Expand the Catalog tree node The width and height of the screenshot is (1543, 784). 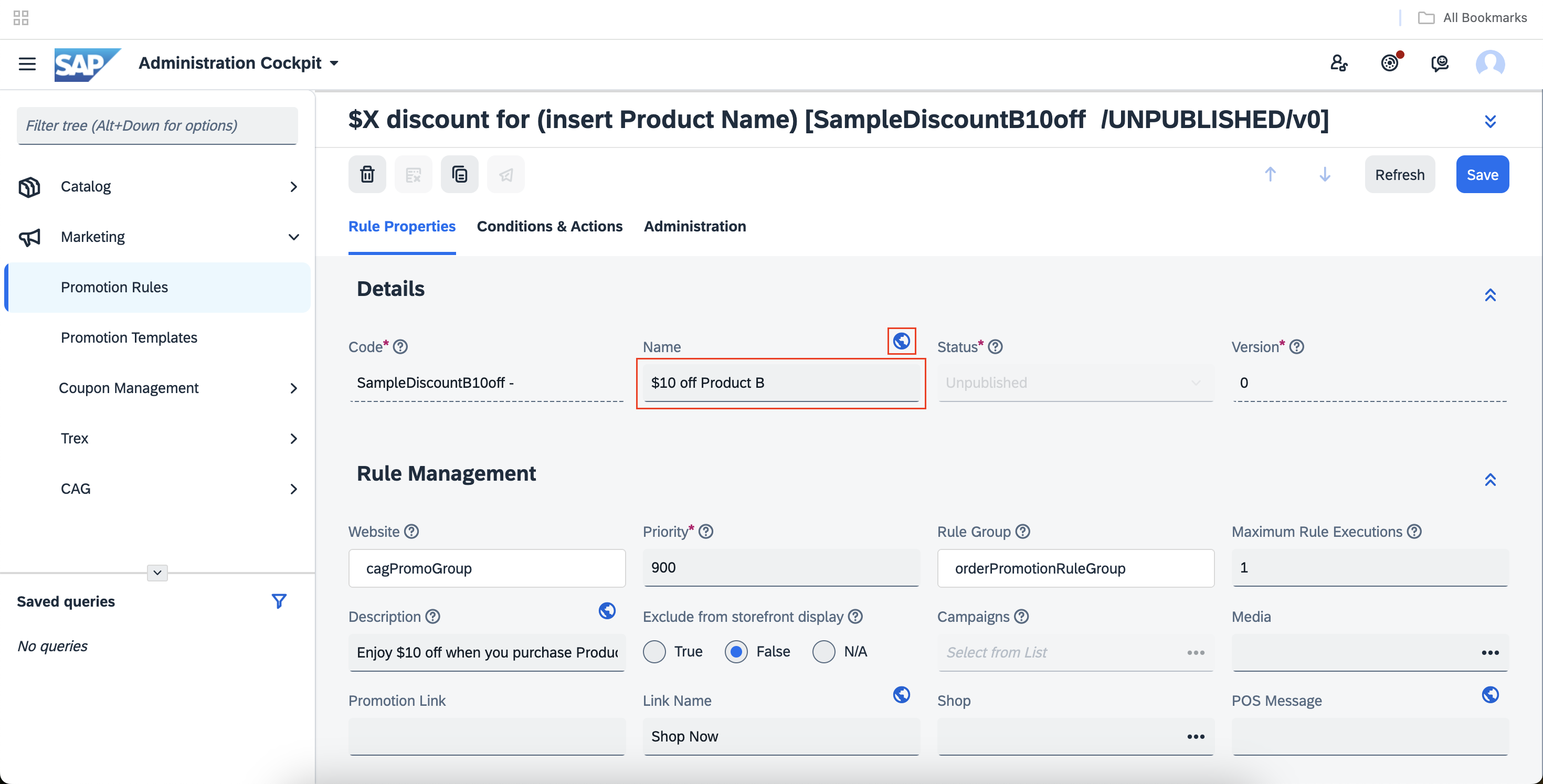pyautogui.click(x=293, y=187)
